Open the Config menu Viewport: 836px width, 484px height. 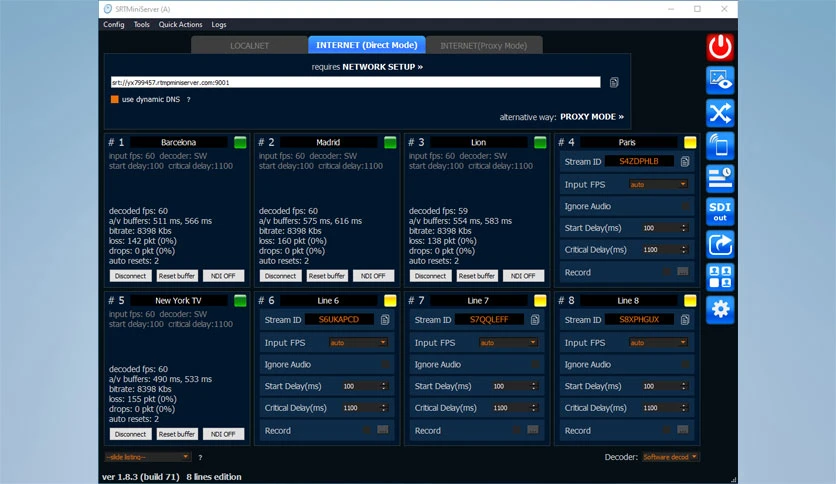point(114,25)
